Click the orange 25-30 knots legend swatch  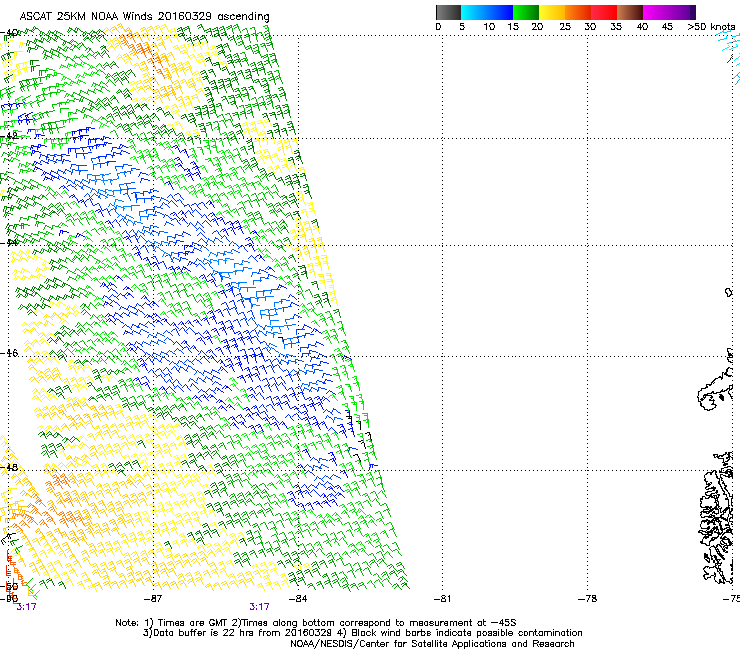coord(578,12)
